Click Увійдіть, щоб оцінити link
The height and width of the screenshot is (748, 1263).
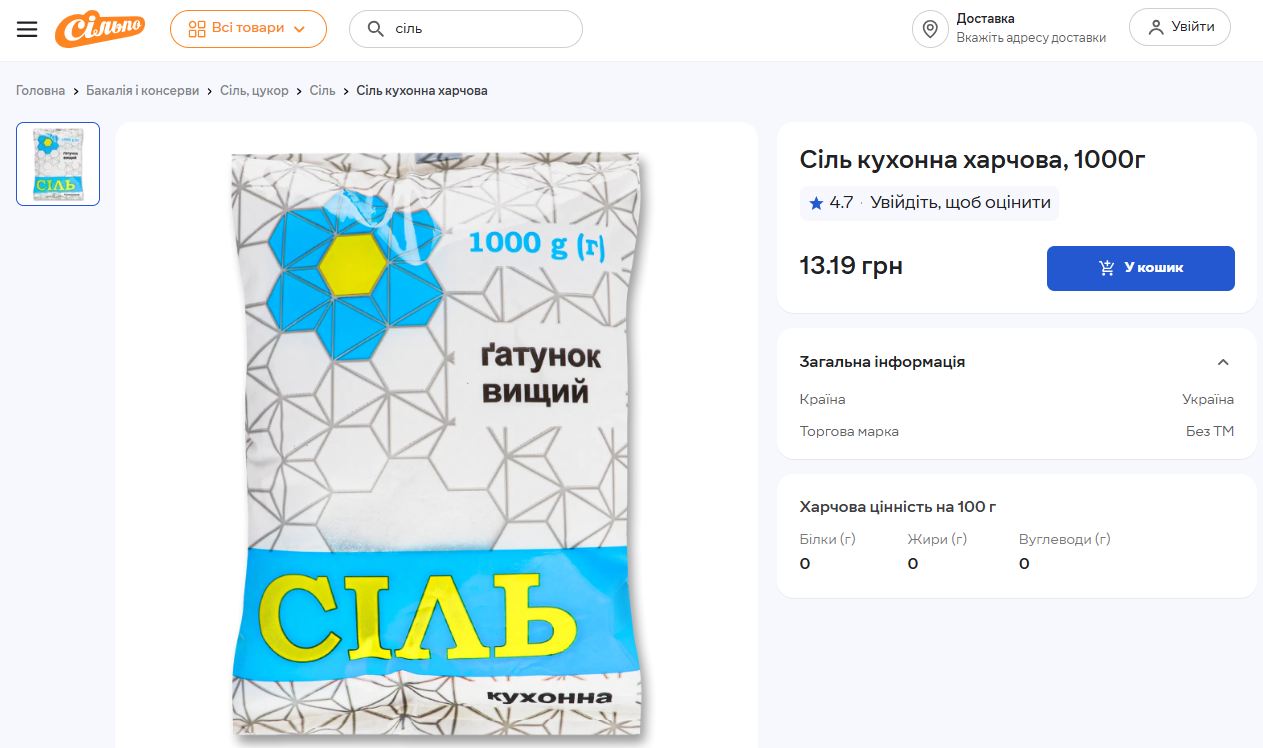960,203
